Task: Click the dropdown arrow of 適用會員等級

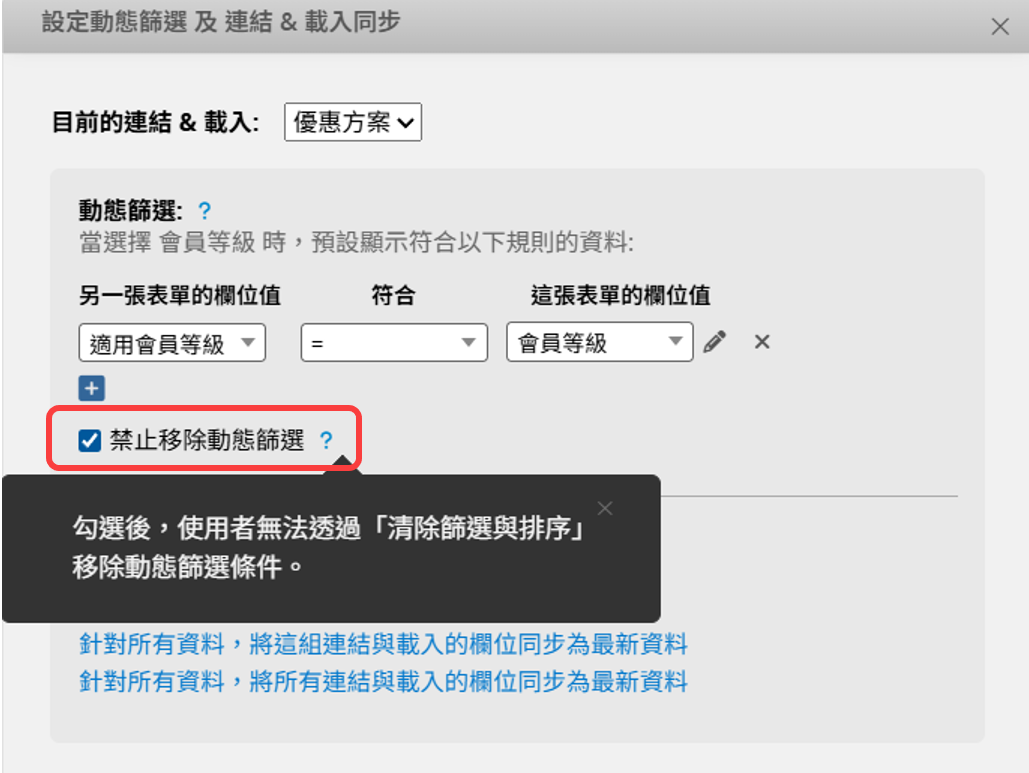Action: [248, 342]
